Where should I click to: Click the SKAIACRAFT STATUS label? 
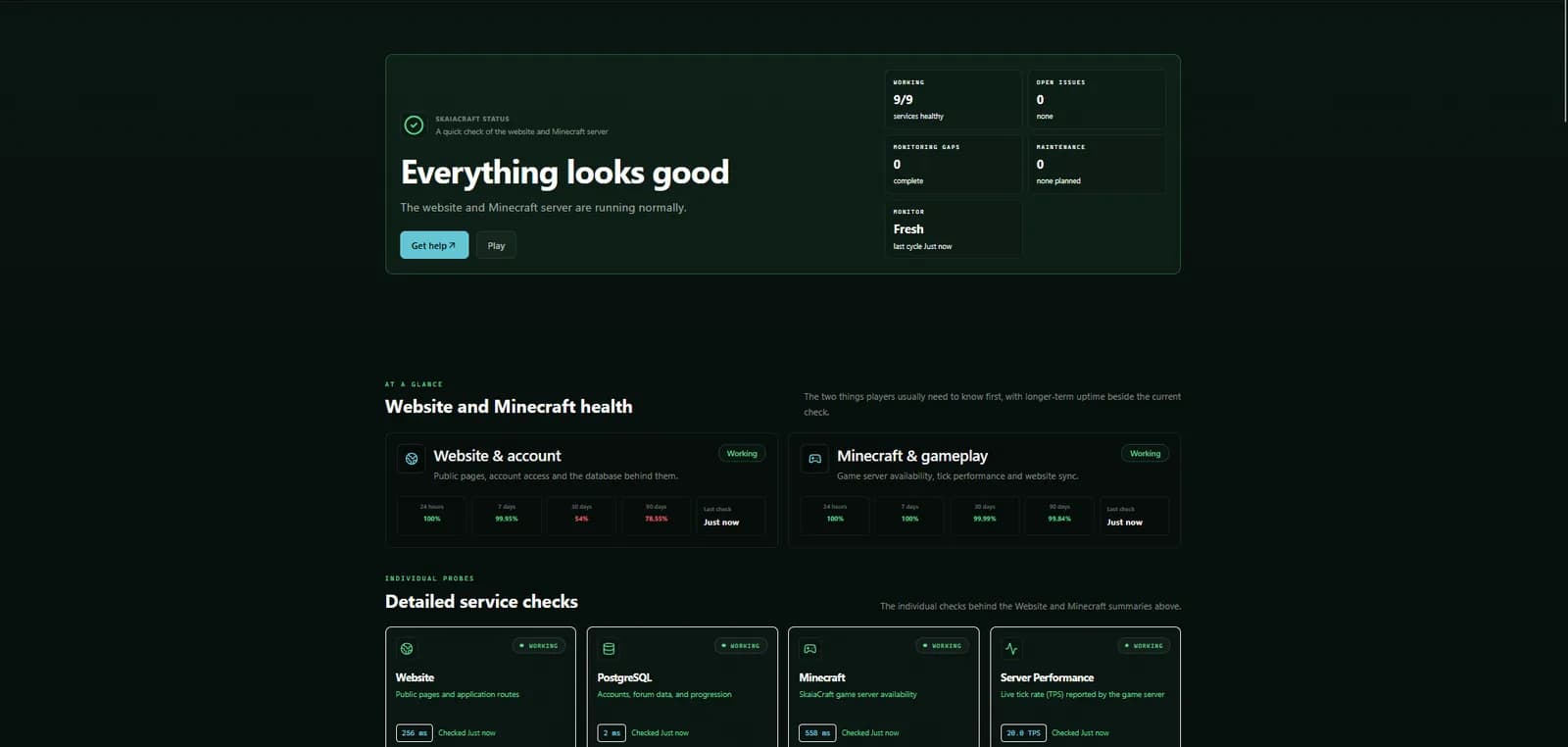[472, 119]
